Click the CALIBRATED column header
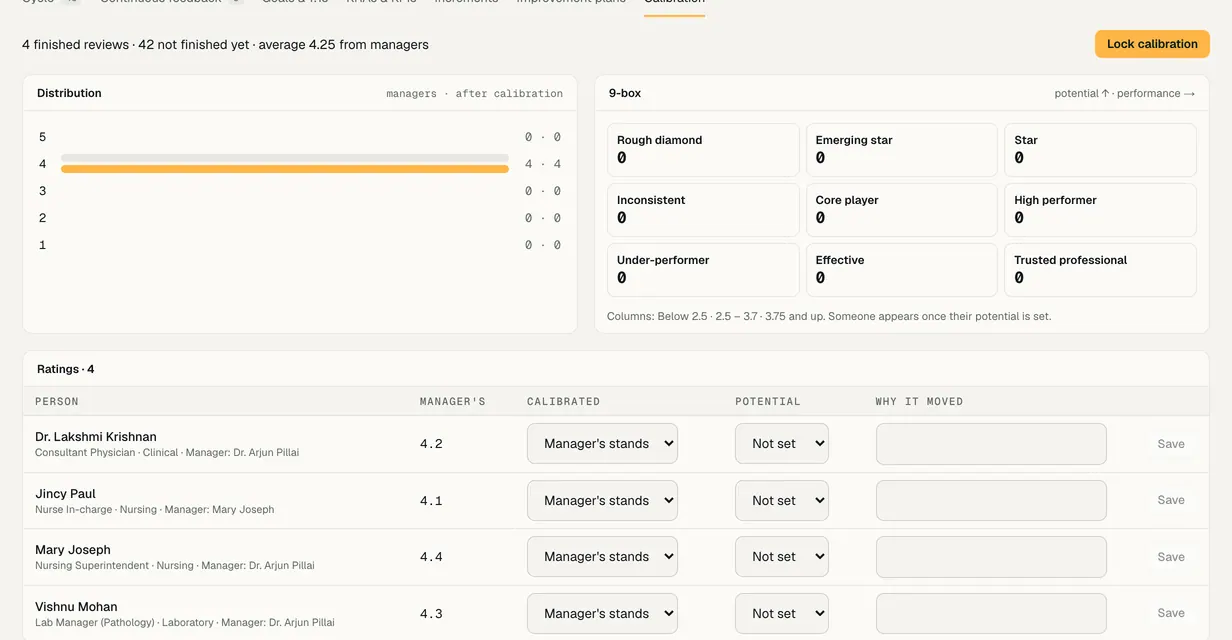Image resolution: width=1232 pixels, height=640 pixels. pos(564,401)
